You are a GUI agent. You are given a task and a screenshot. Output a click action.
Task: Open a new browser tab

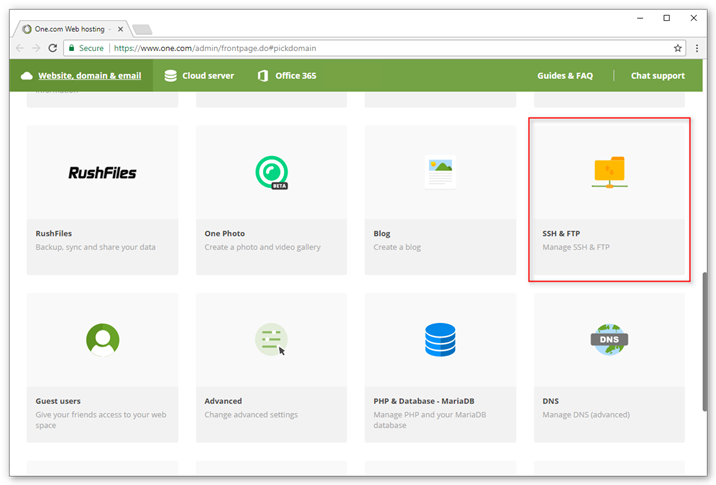point(142,30)
